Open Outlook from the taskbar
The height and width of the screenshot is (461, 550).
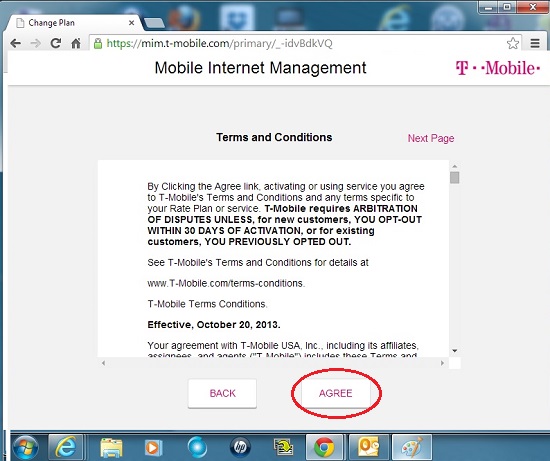pyautogui.click(x=368, y=447)
